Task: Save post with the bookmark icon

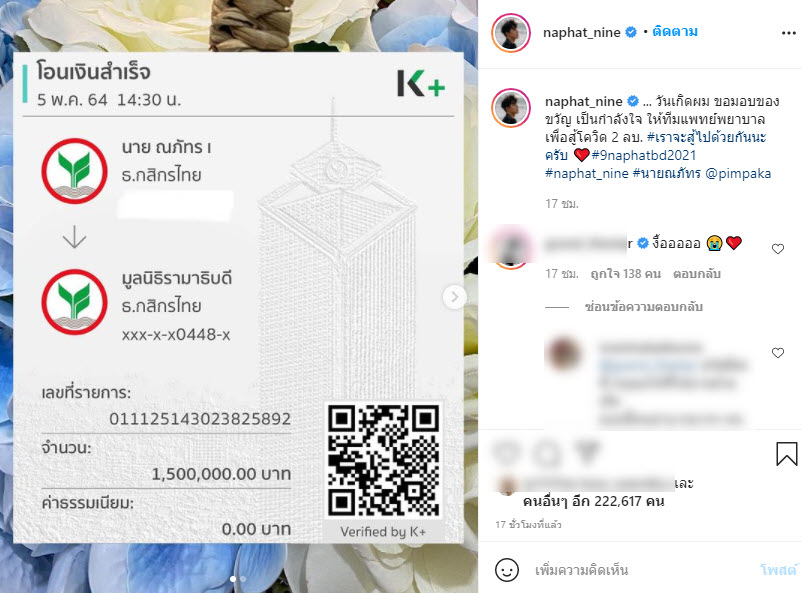Action: (786, 453)
